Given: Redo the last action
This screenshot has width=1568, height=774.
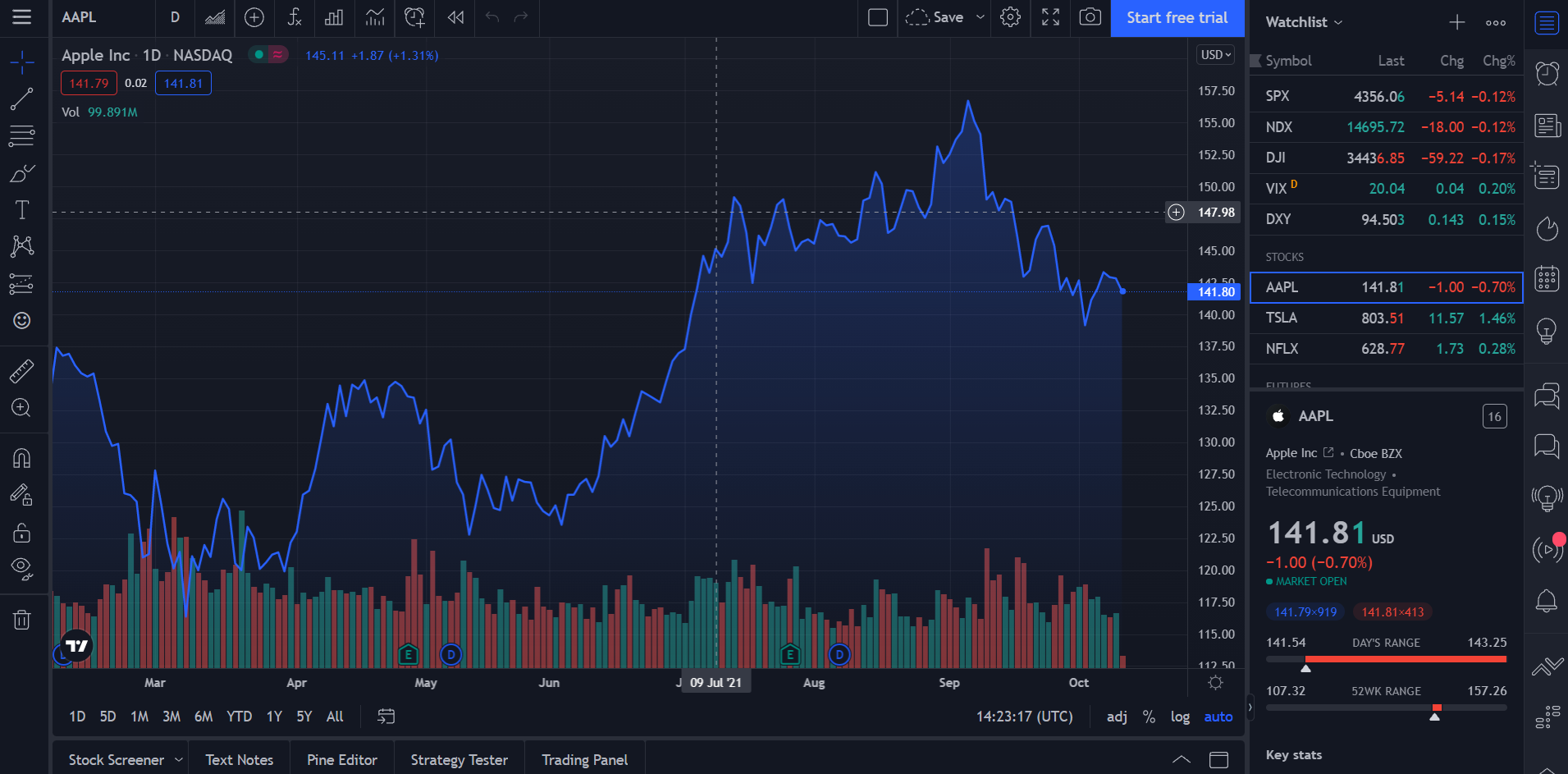Looking at the screenshot, I should 521,17.
